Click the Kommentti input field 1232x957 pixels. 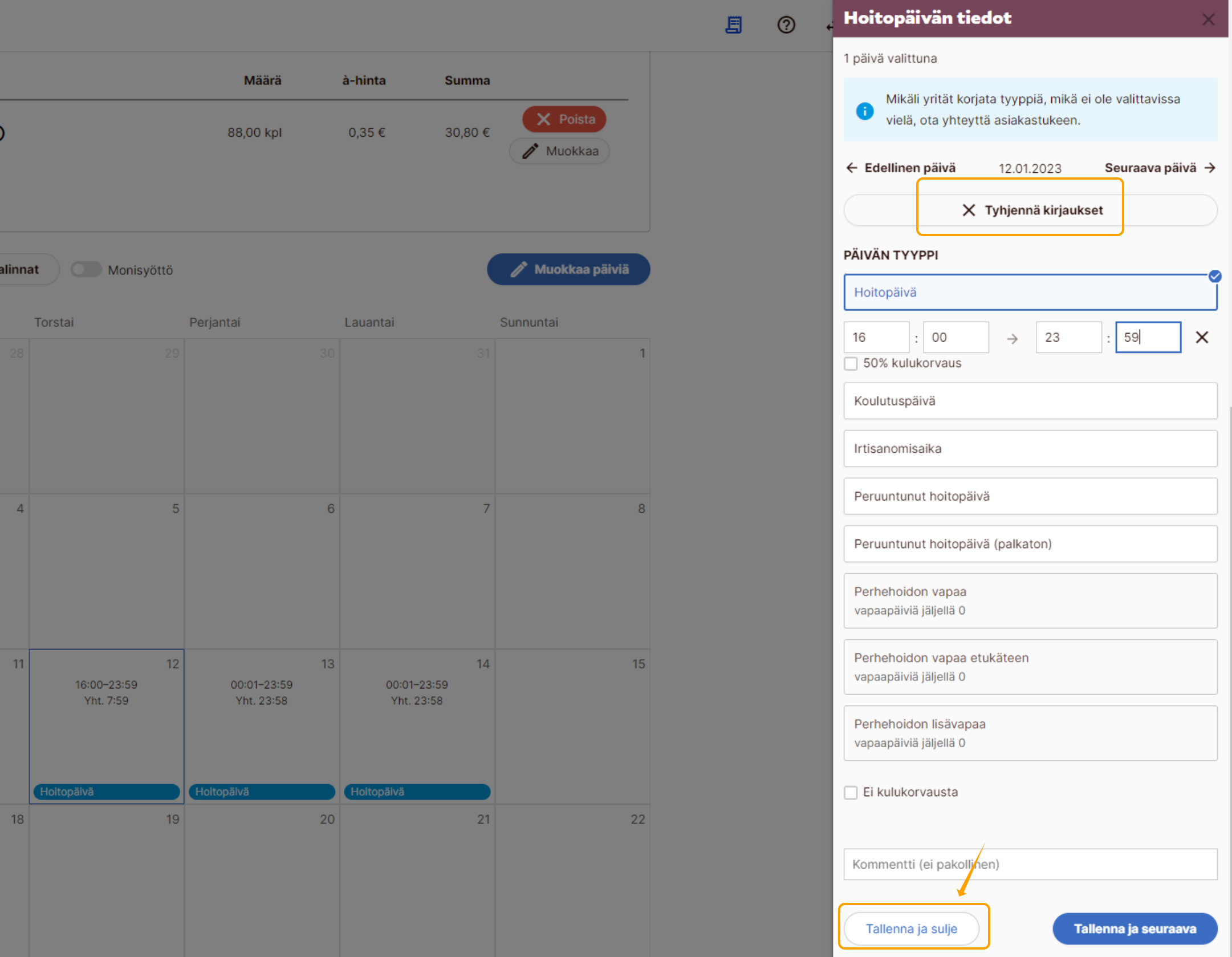(1030, 864)
